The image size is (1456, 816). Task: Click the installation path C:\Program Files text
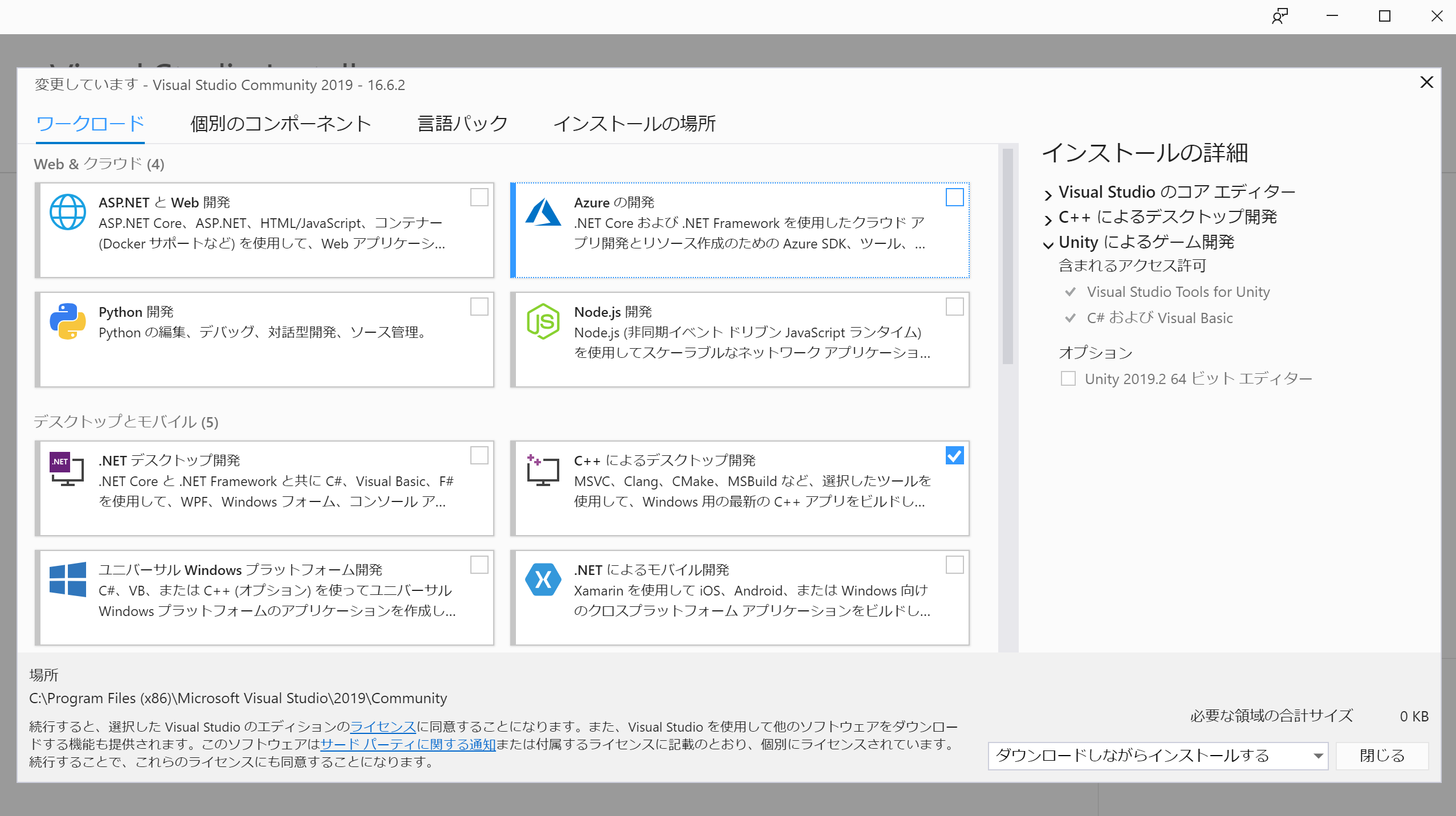(x=238, y=698)
